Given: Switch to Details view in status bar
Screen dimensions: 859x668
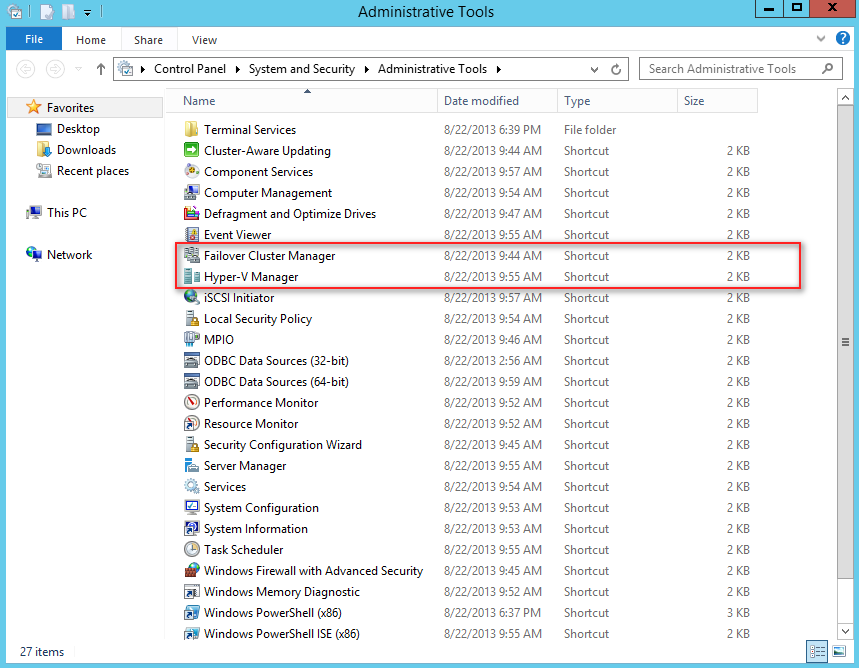Looking at the screenshot, I should (x=817, y=652).
